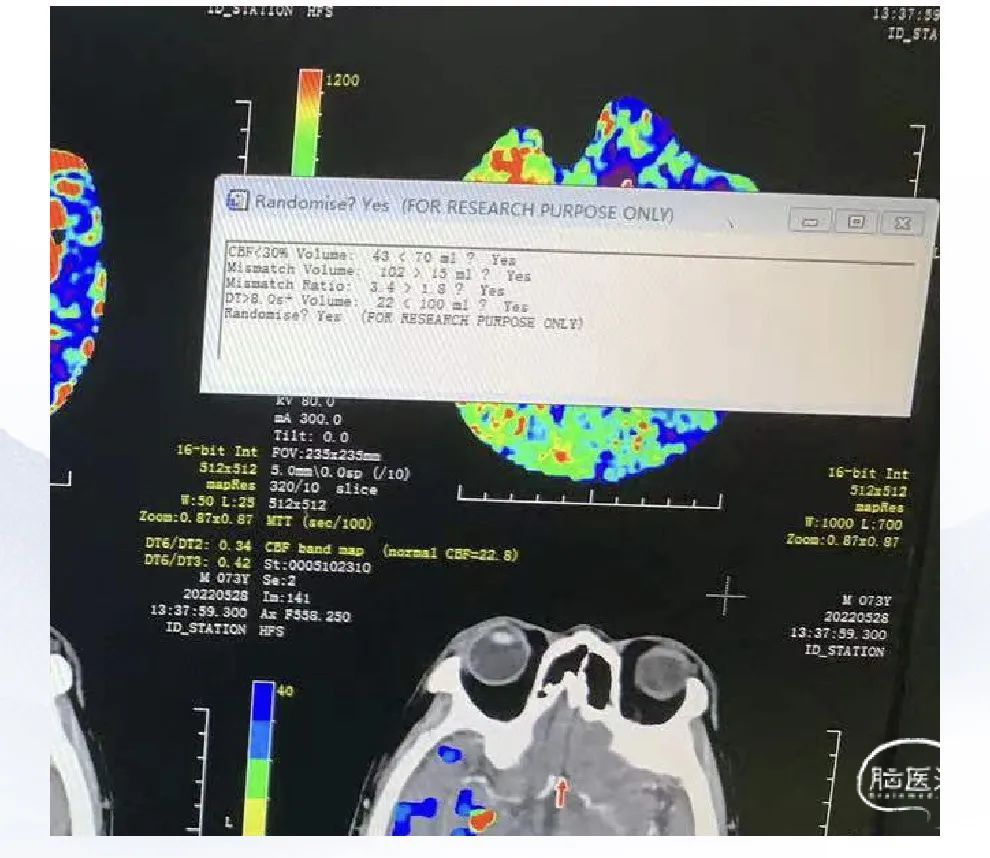The height and width of the screenshot is (858, 990).
Task: Click the 'FOV:235x235mm' overlay text
Action: point(326,454)
